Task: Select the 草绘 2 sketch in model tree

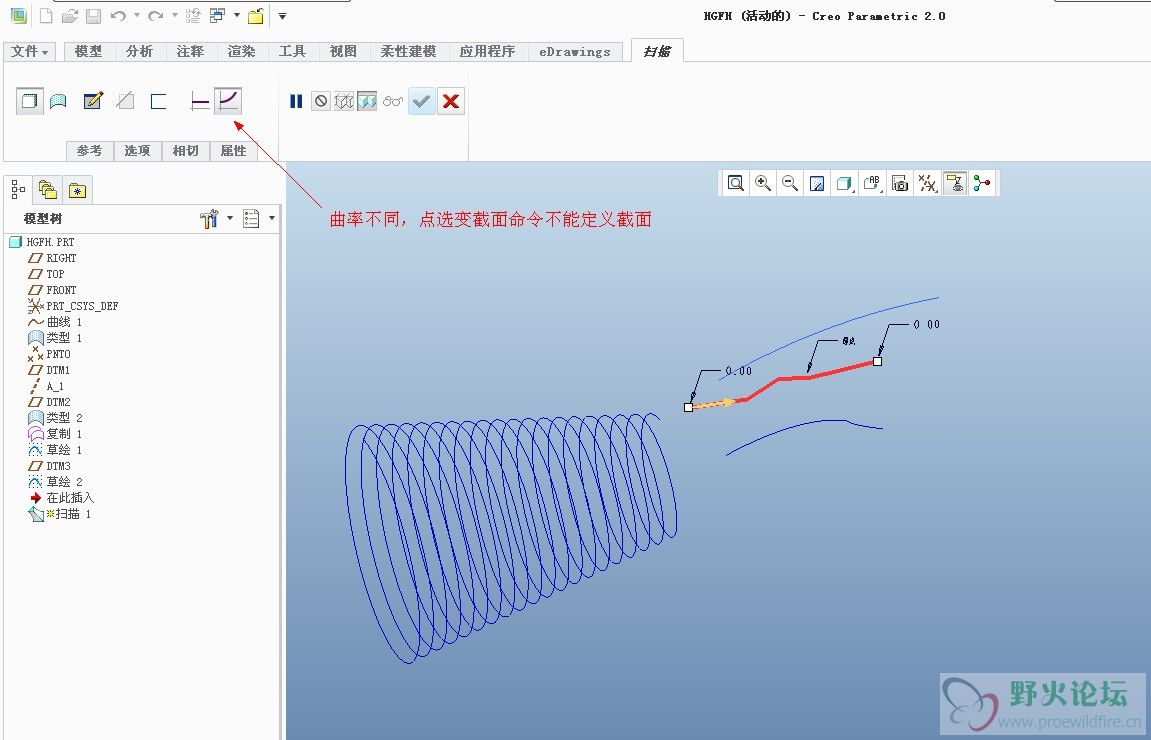Action: click(55, 482)
